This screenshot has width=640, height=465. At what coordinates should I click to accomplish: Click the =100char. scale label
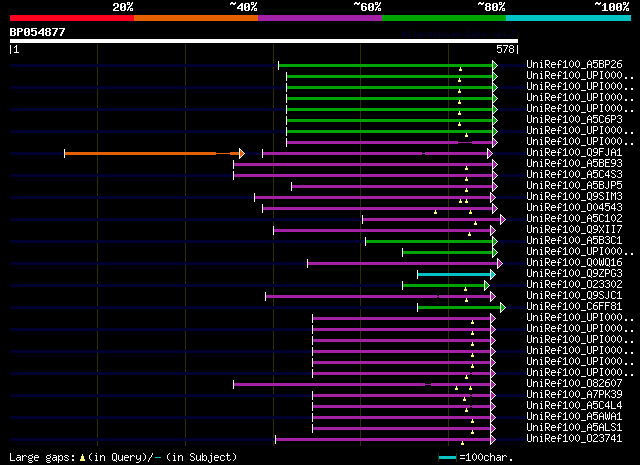[x=486, y=457]
